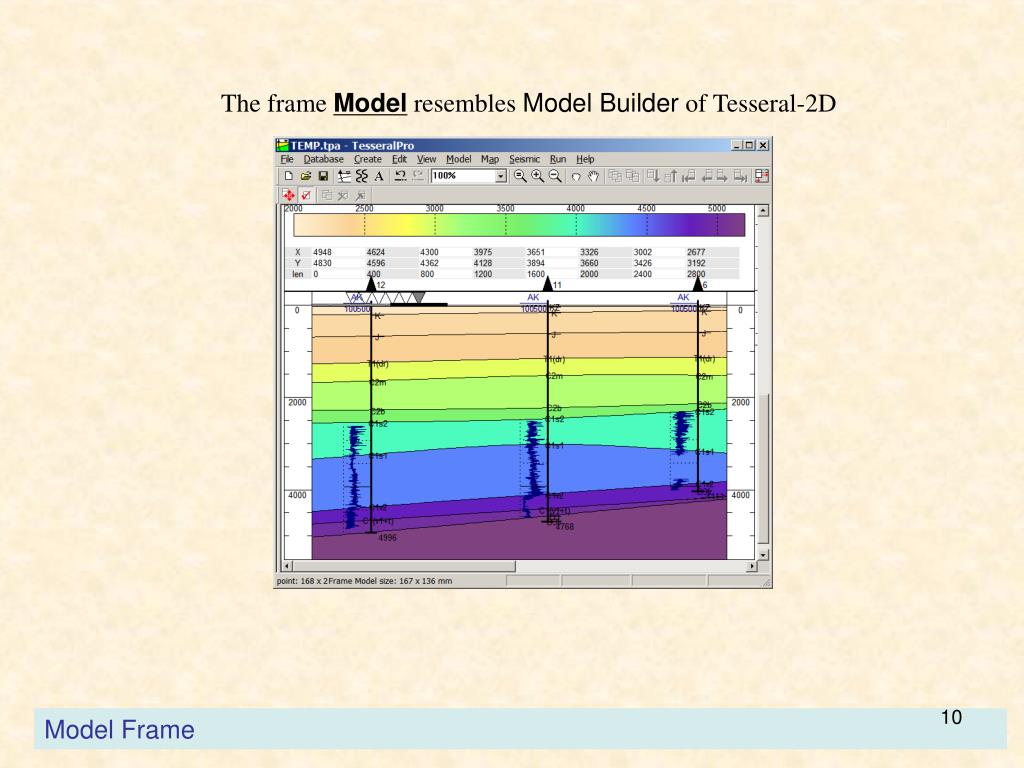Click the well marker labeled 6
1024x768 pixels.
pyautogui.click(x=698, y=283)
